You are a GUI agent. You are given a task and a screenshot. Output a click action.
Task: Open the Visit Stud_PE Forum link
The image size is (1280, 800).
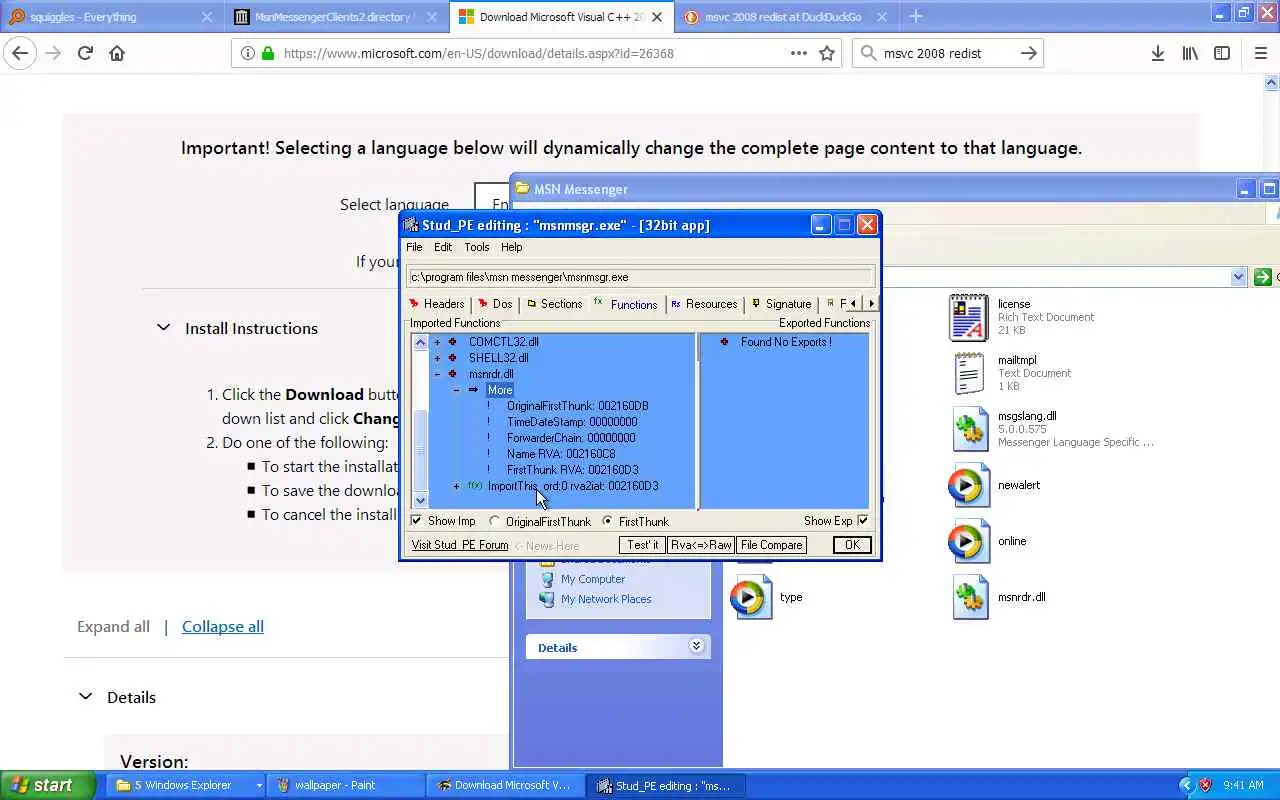pyautogui.click(x=460, y=545)
